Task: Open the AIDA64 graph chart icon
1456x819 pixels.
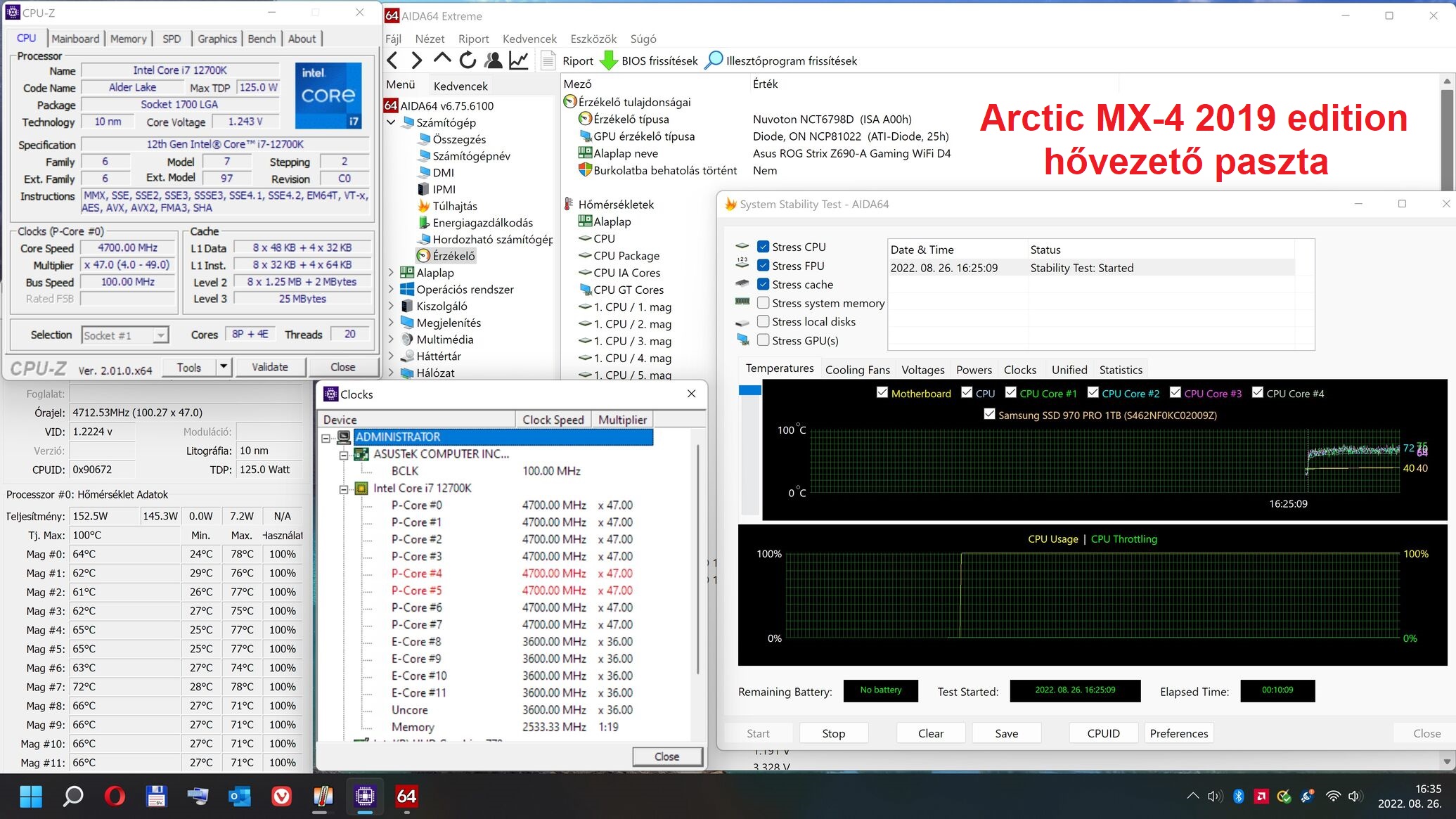Action: click(x=519, y=60)
